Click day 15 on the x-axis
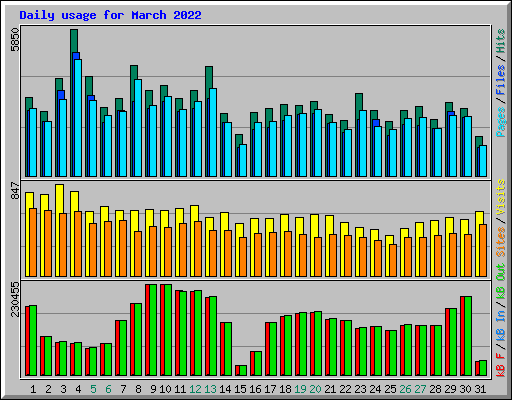Screen dimensions: 512x400 tap(240, 389)
